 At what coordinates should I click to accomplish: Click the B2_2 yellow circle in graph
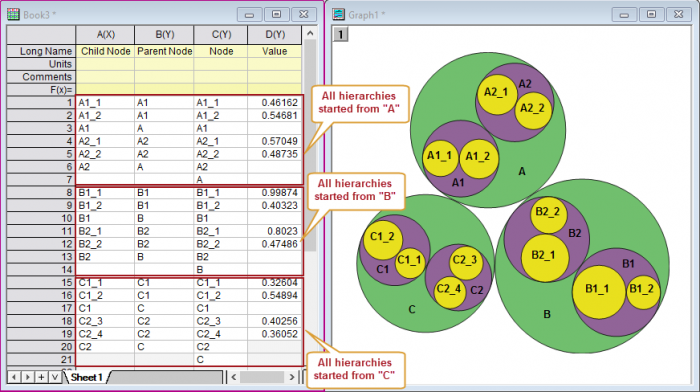[548, 215]
